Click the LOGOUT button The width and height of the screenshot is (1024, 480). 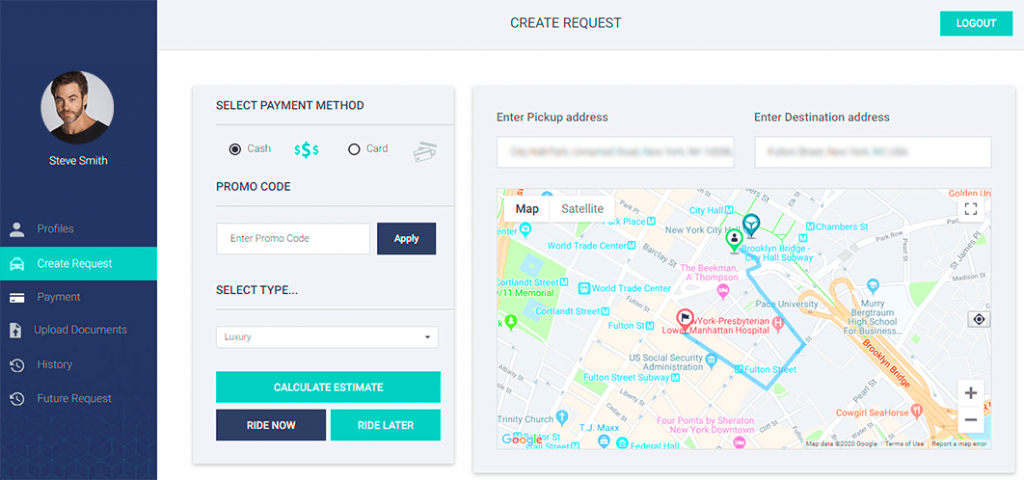pos(976,24)
